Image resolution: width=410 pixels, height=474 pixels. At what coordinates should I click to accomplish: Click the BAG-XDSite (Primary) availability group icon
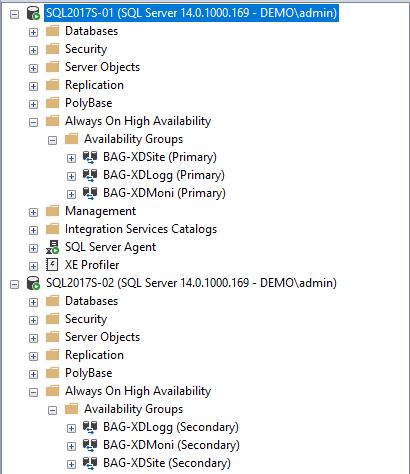(90, 157)
